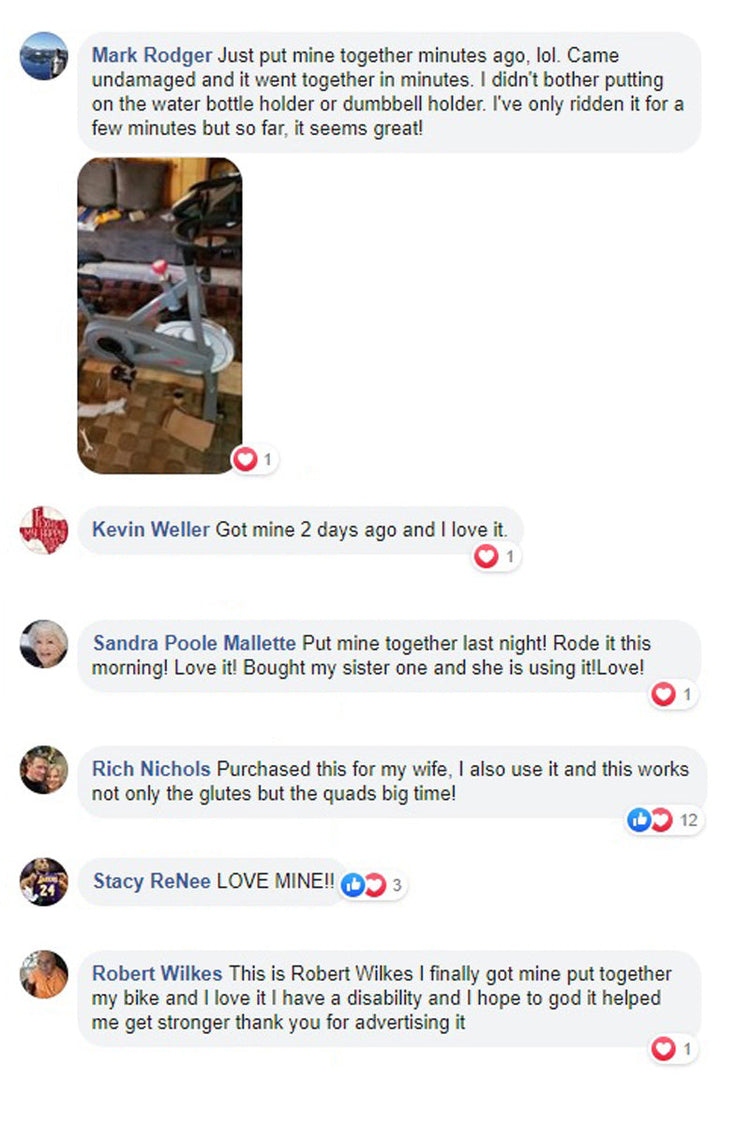This screenshot has height=1126, width=750.
Task: Click heart reaction under exercise bike photo
Action: coord(254,459)
